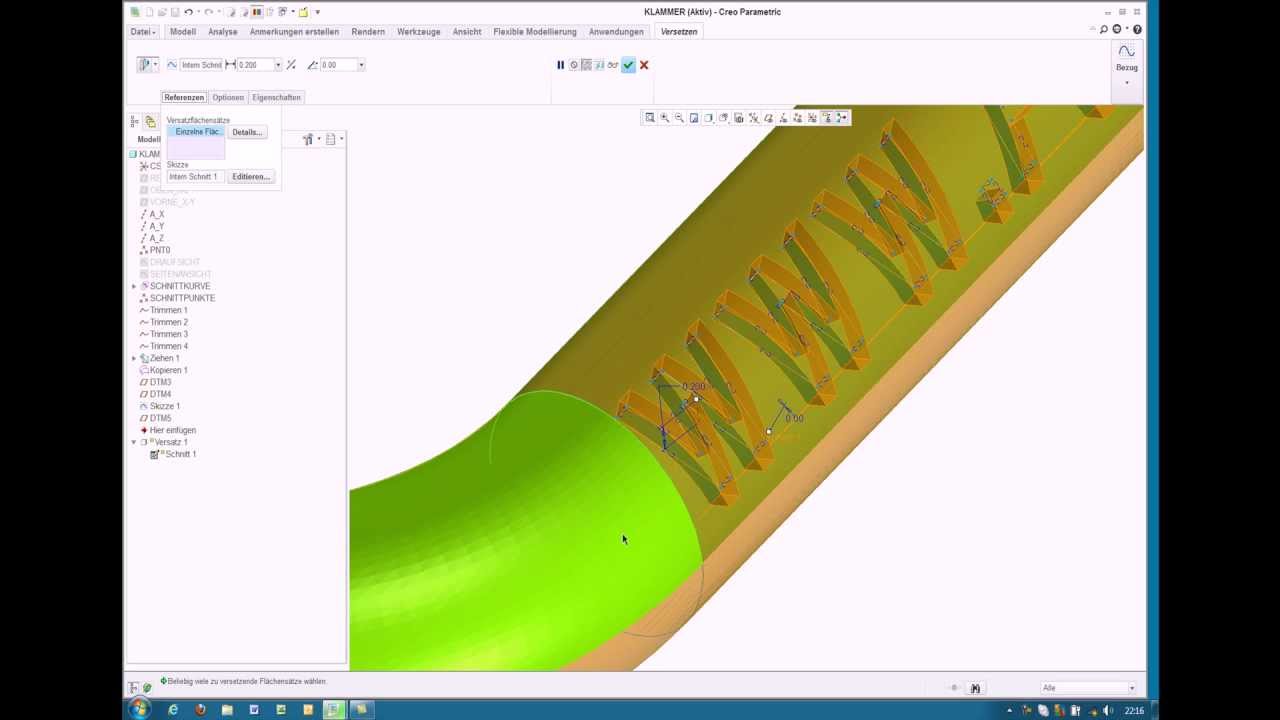Screen dimensions: 1280x720
Task: Collapse the Versatz 1 tree node
Action: [x=134, y=442]
